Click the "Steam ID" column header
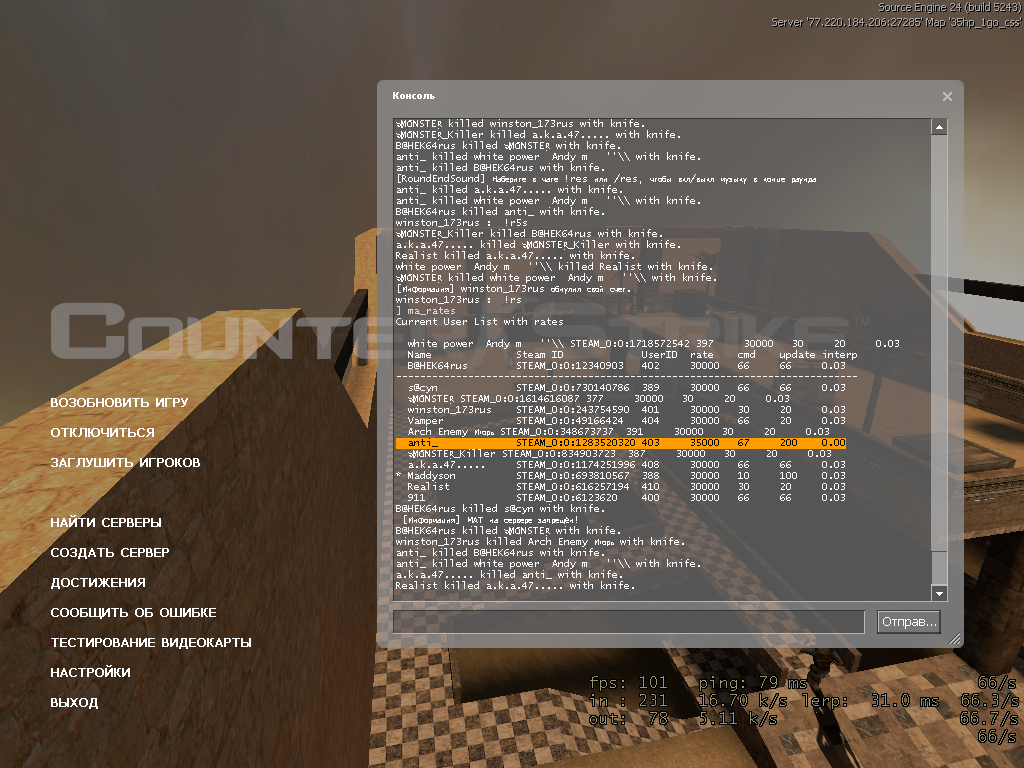Image resolution: width=1024 pixels, height=768 pixels. pos(539,355)
